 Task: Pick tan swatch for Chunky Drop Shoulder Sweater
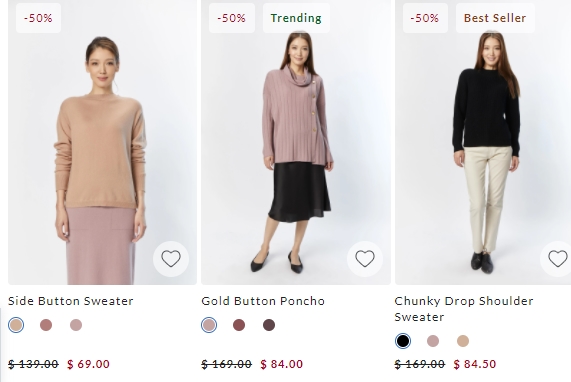tap(462, 341)
